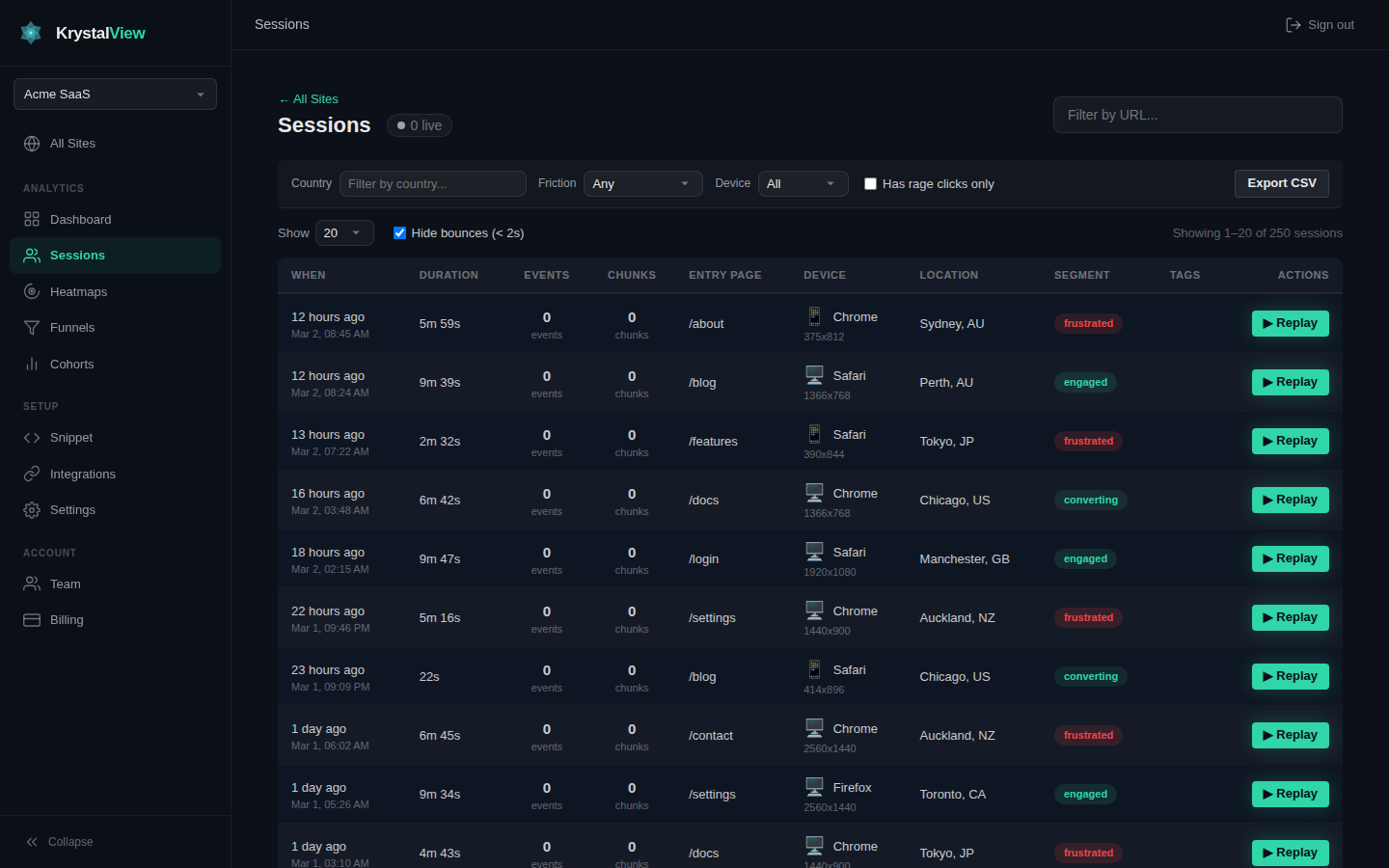
Task: Click the Billing icon in the sidebar
Action: (x=31, y=619)
